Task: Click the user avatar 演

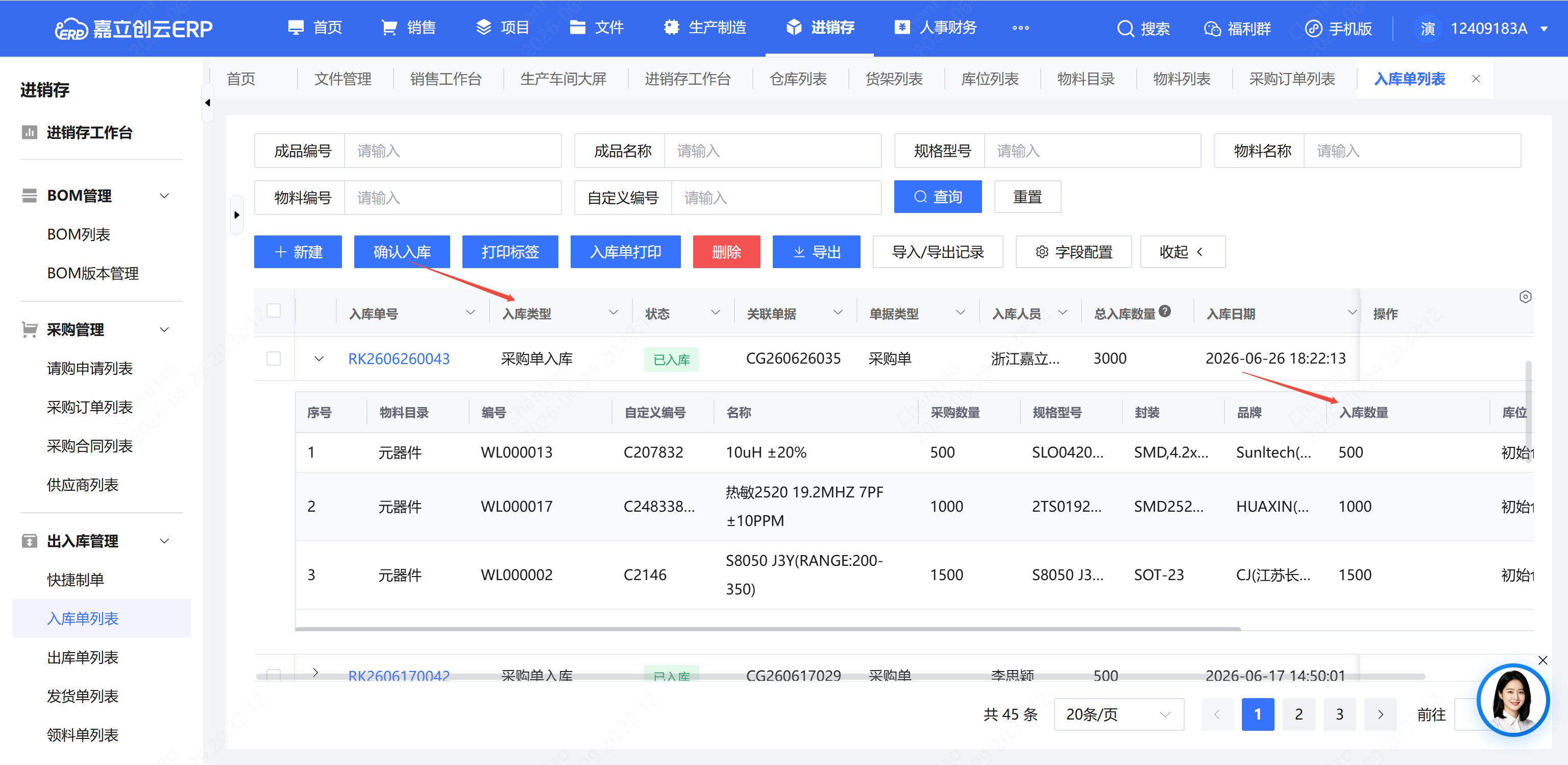Action: [1428, 29]
